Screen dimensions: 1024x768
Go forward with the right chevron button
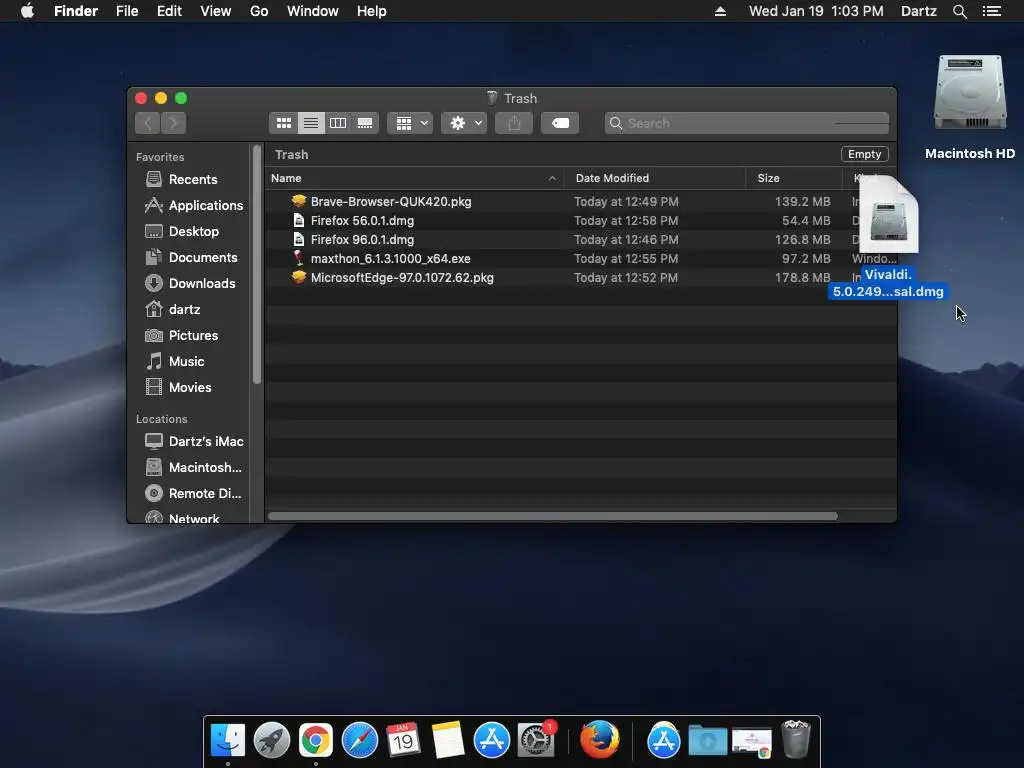[173, 123]
